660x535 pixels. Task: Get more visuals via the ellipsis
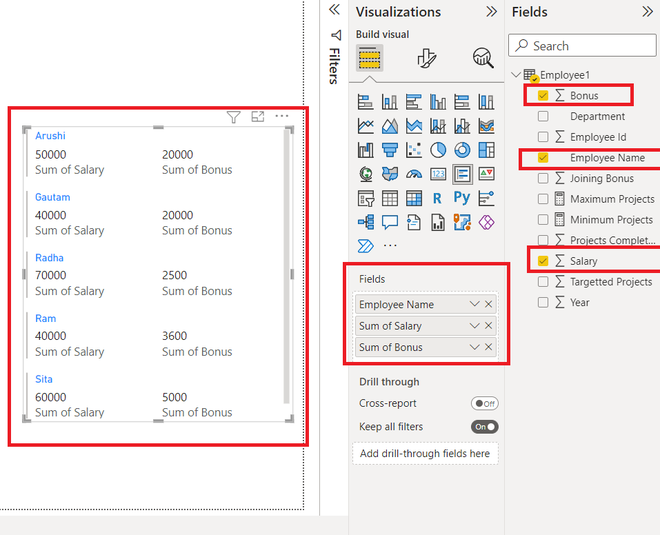coord(390,245)
